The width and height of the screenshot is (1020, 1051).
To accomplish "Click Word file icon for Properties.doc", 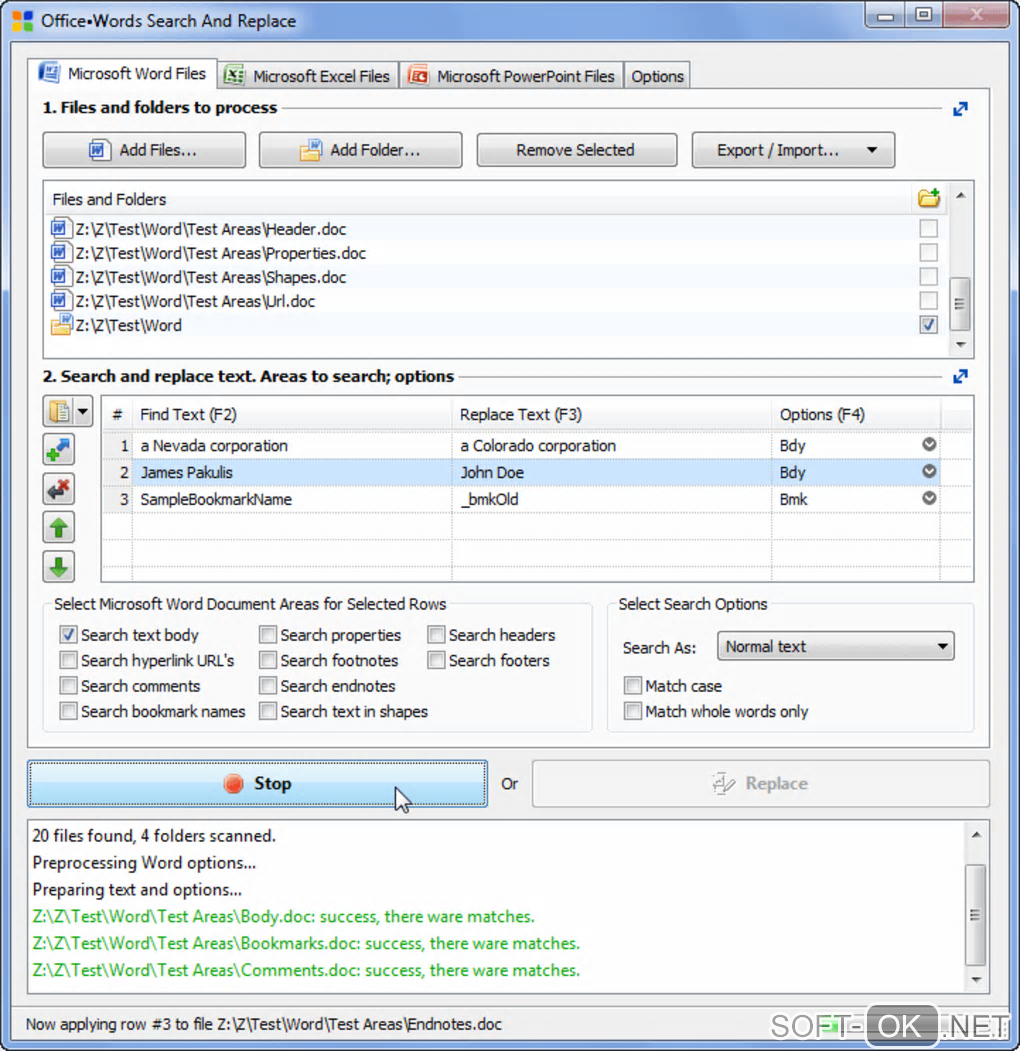I will tap(59, 253).
